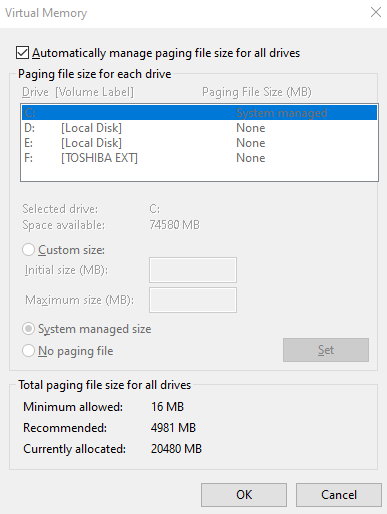Select drive C: in the drive list
Viewport: 387px width, 514px height.
click(199, 113)
